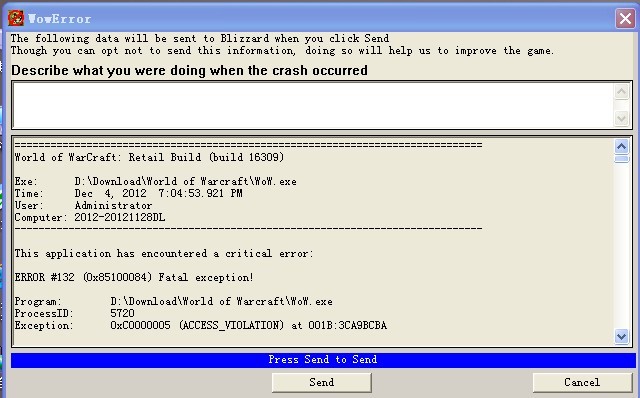This screenshot has width=640, height=398.
Task: Close the WowError window
Action: [625, 19]
